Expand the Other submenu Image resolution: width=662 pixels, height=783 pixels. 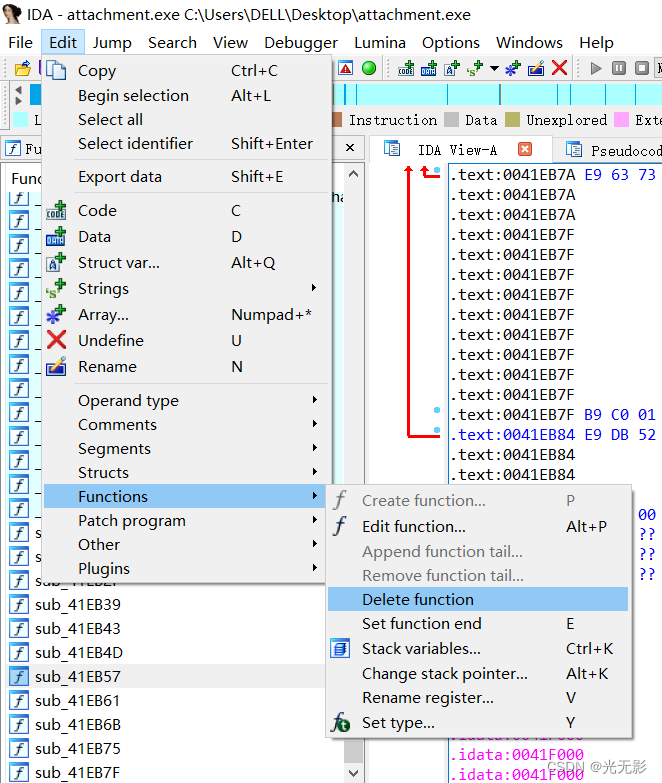click(314, 543)
